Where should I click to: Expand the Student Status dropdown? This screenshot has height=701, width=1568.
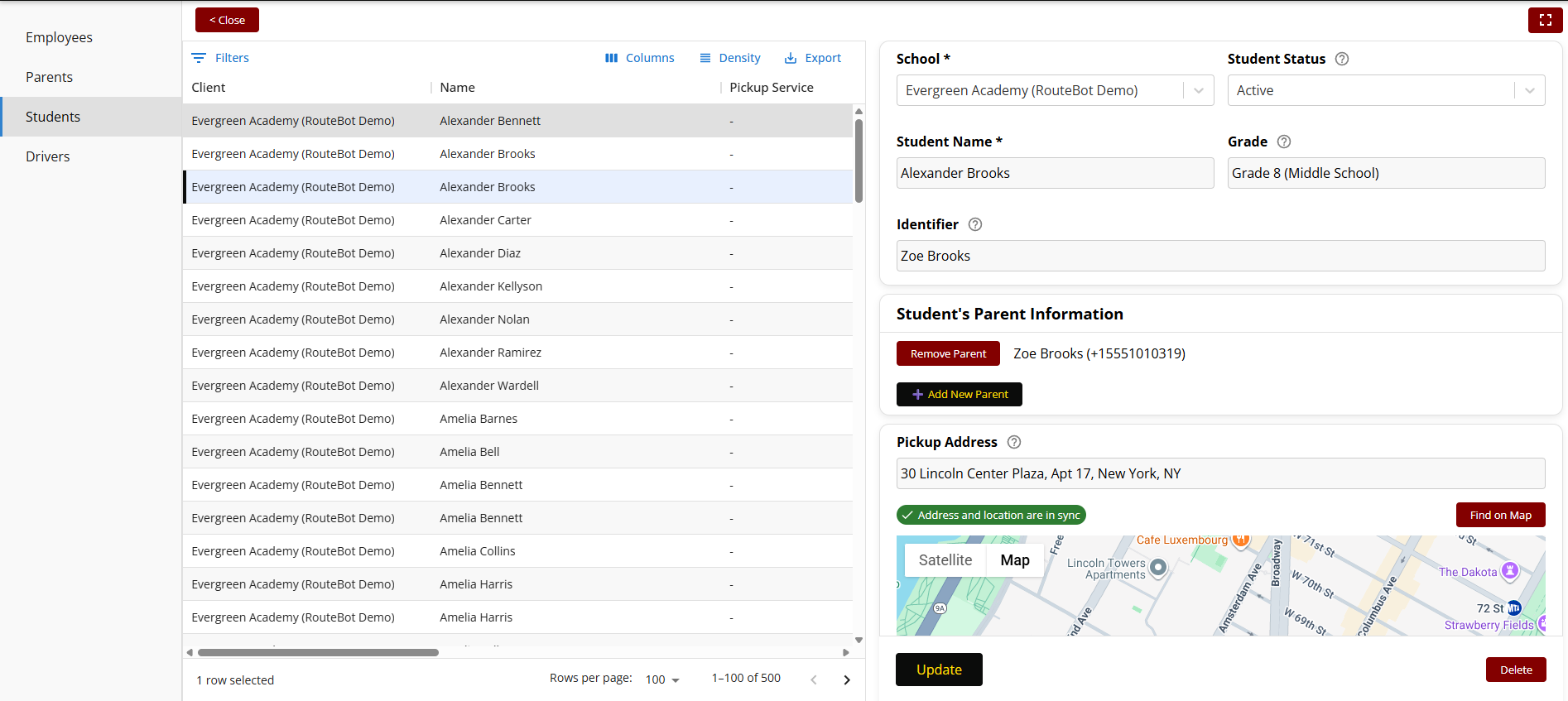1530,90
